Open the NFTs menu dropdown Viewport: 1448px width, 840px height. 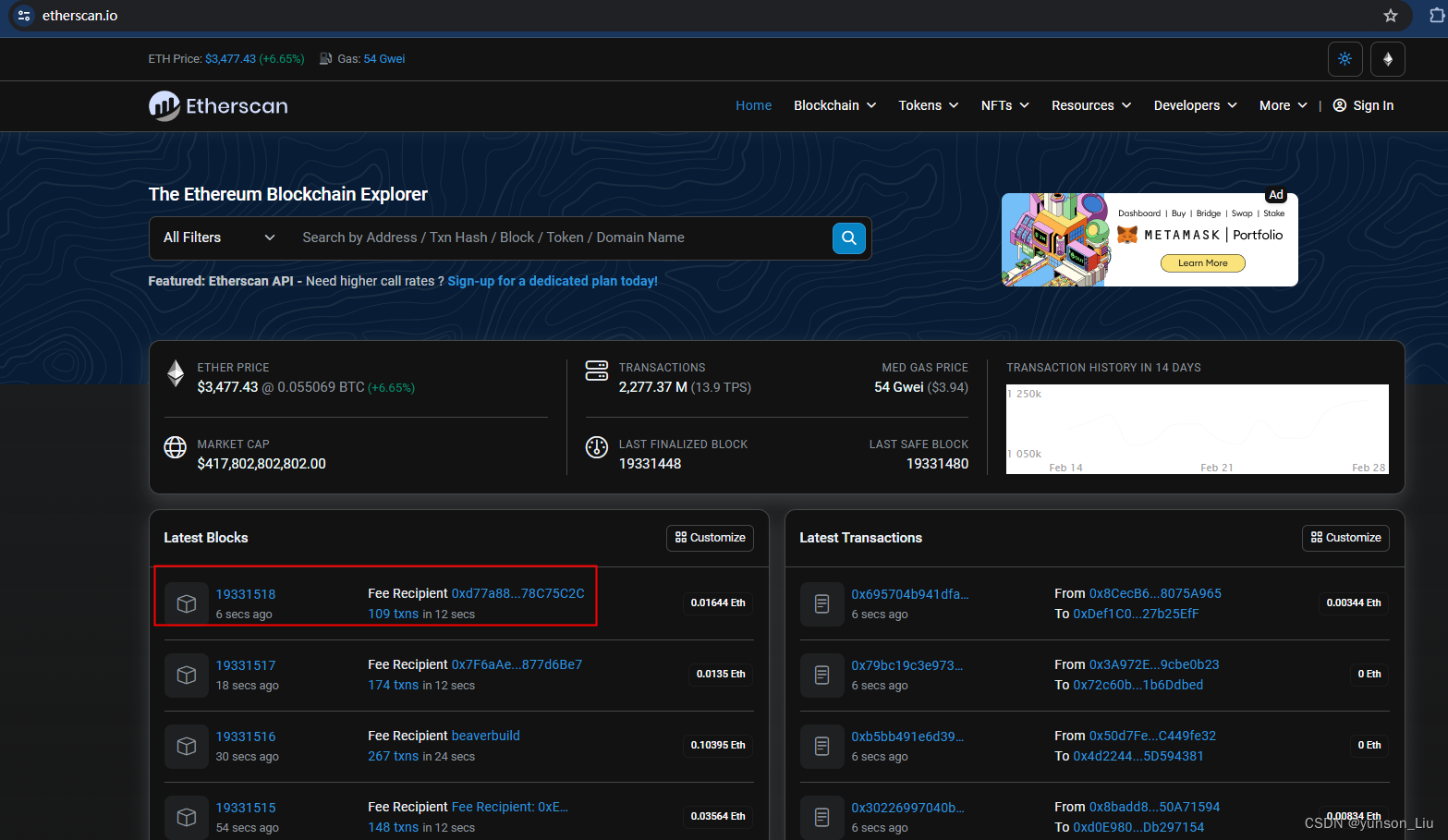[x=1004, y=105]
